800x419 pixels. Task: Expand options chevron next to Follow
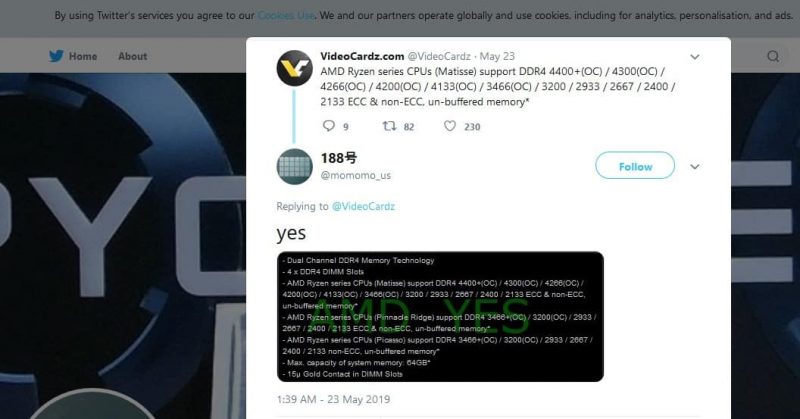[694, 166]
